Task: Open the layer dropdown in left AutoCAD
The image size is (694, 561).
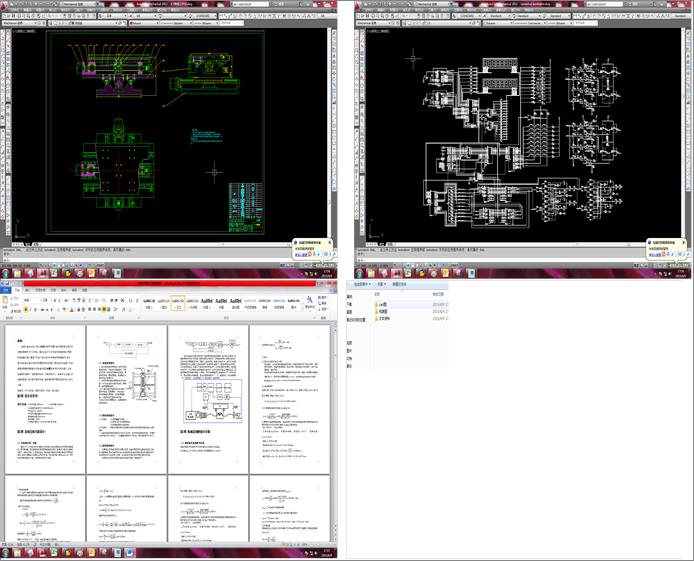Action: (93, 23)
